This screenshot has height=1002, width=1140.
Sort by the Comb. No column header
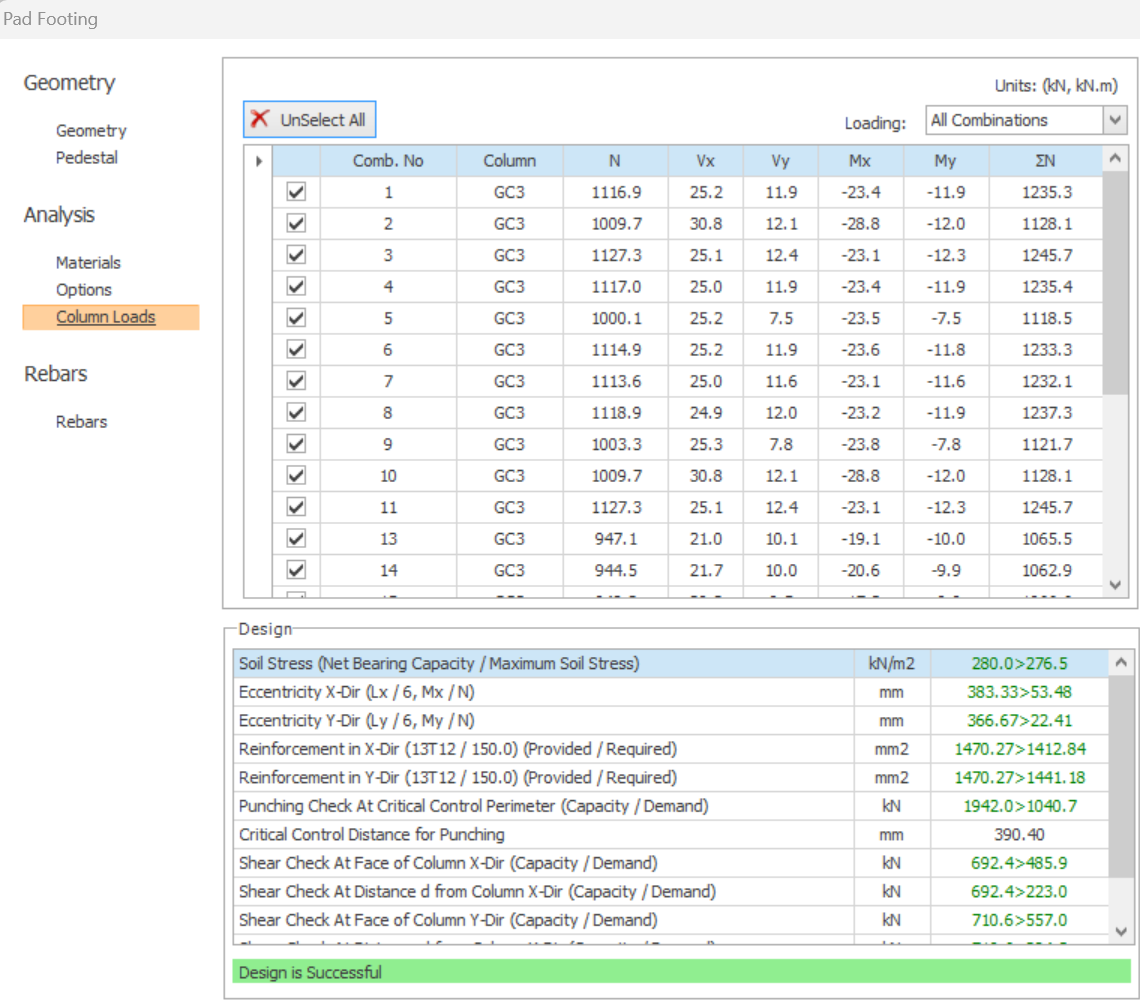tap(388, 161)
